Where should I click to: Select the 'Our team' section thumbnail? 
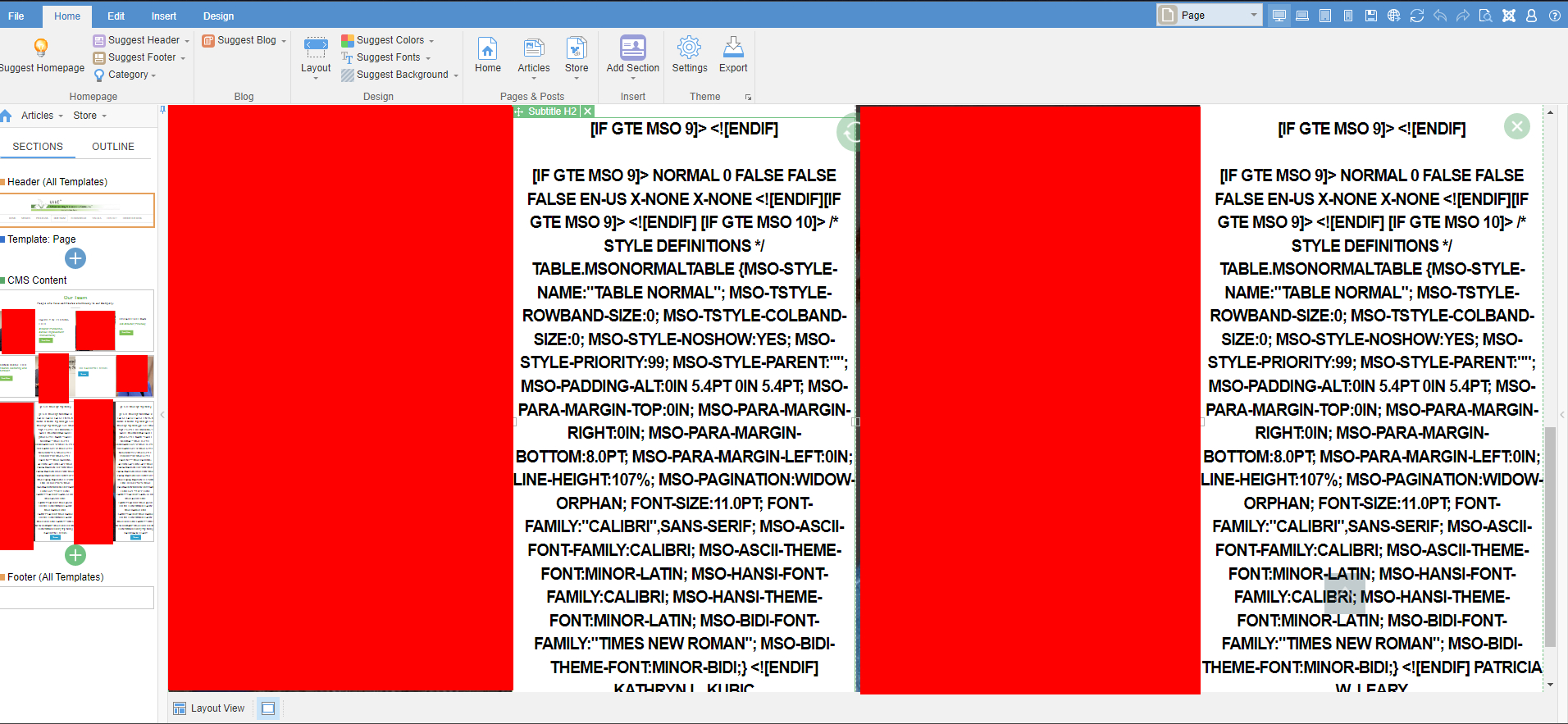point(77,321)
